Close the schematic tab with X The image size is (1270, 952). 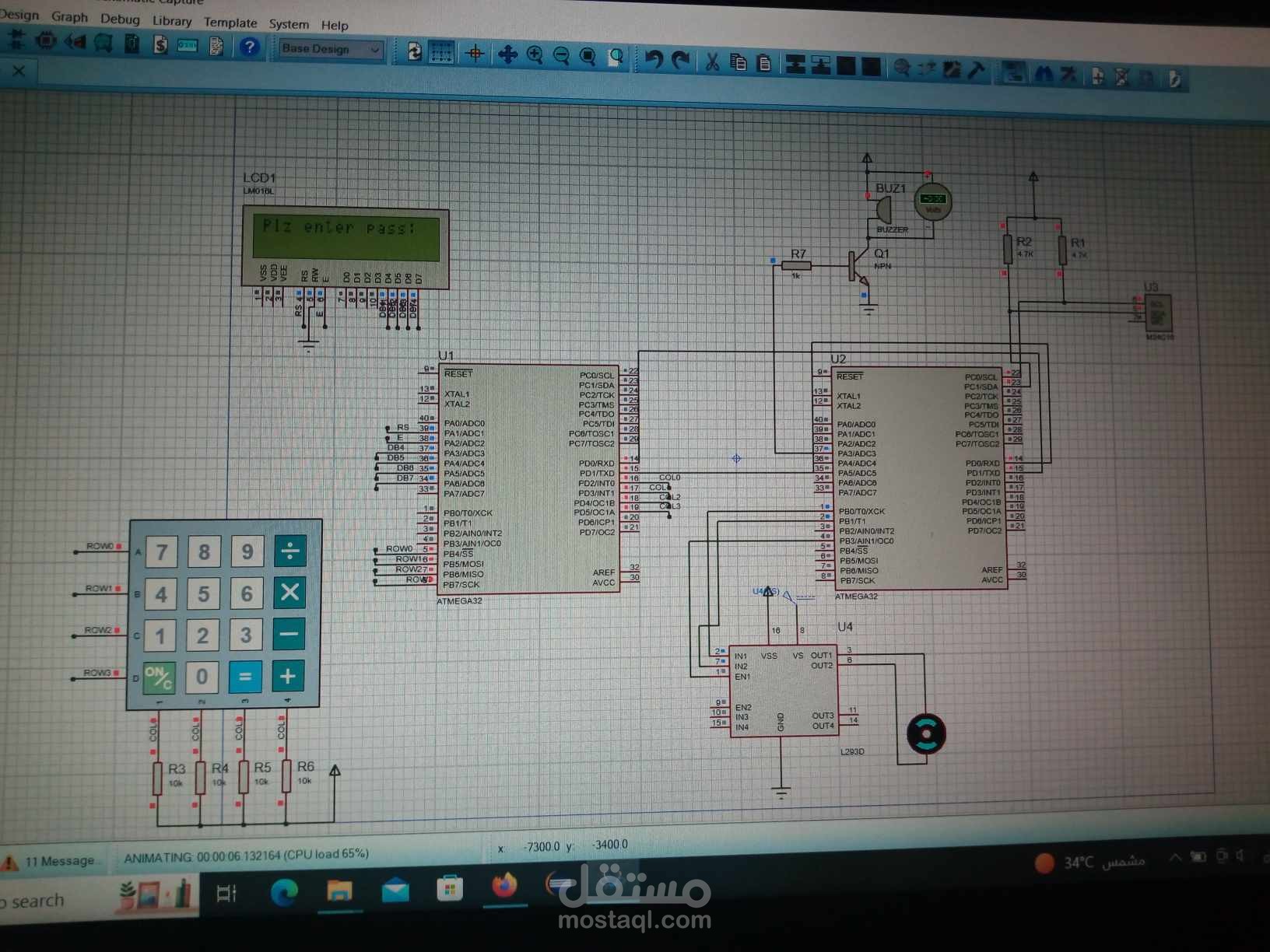[x=19, y=71]
